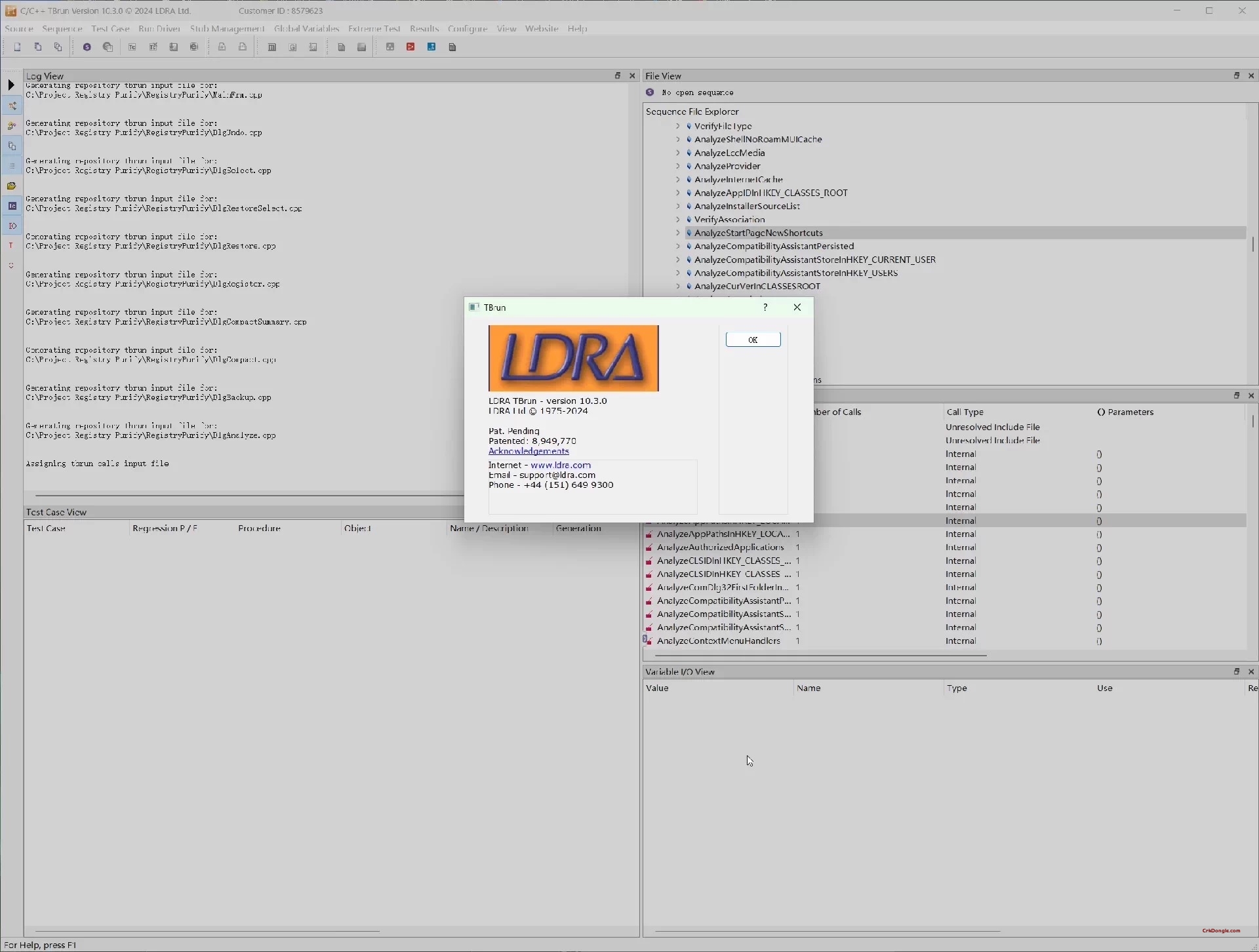Open a sequence using the sidebar folder icon
The width and height of the screenshot is (1259, 952).
tap(12, 186)
